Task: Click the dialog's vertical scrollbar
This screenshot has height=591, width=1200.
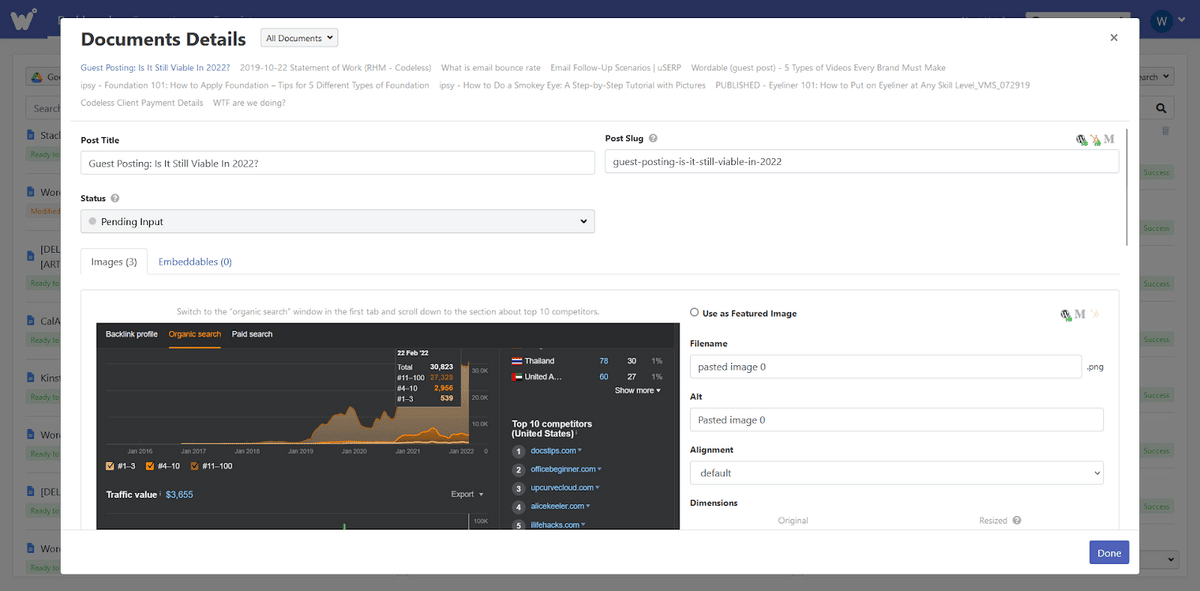Action: tap(1127, 186)
